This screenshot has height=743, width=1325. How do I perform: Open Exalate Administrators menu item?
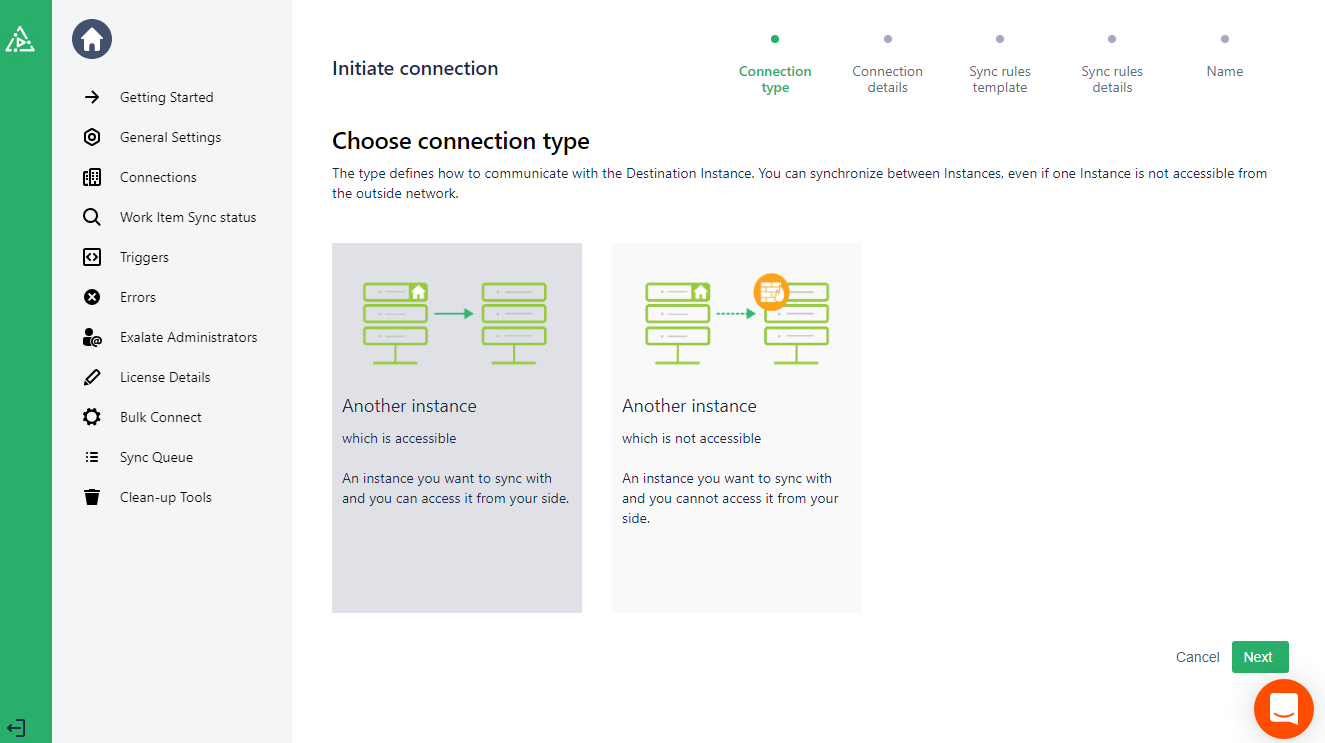click(x=188, y=337)
